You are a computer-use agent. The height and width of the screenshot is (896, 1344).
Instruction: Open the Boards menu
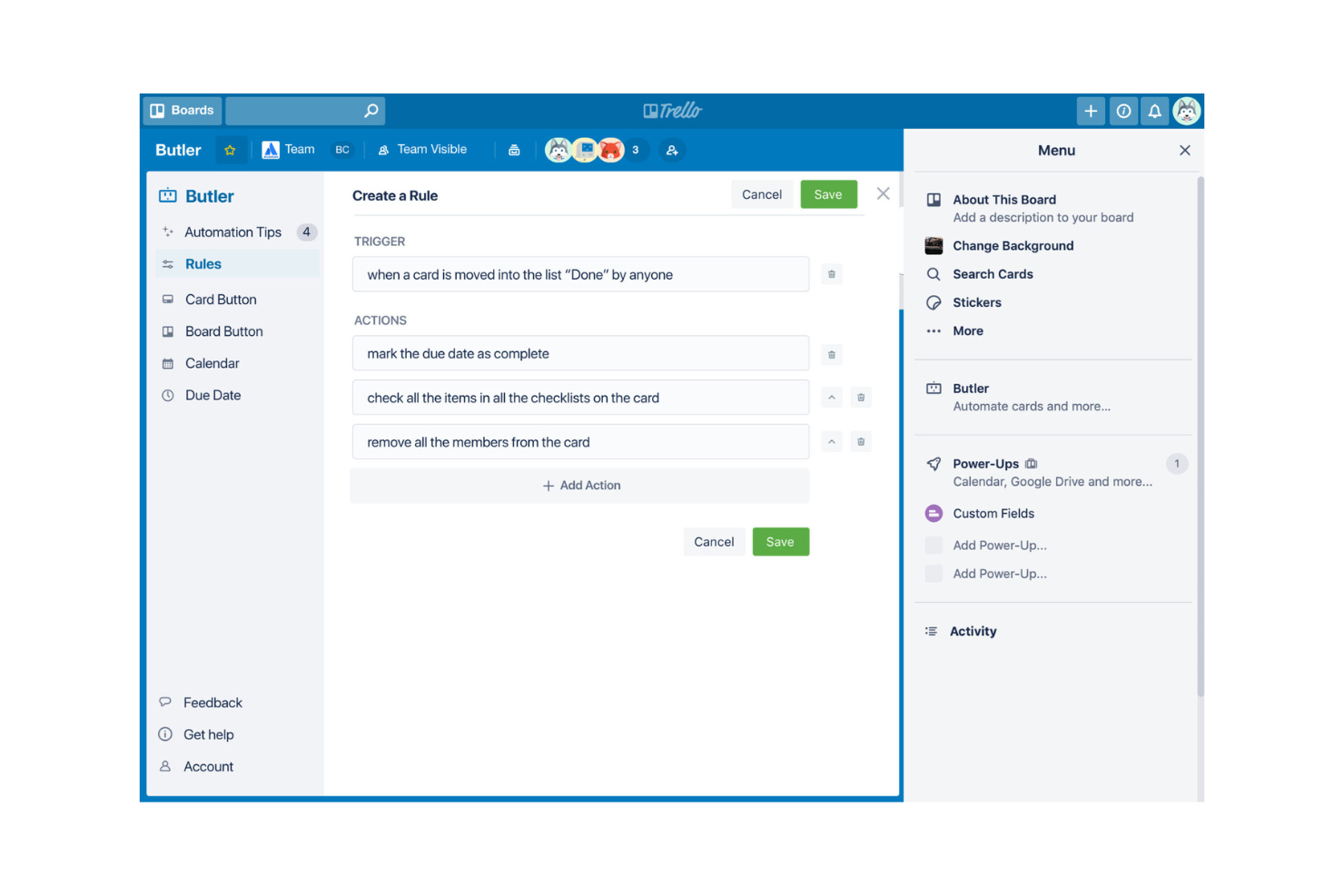point(182,110)
